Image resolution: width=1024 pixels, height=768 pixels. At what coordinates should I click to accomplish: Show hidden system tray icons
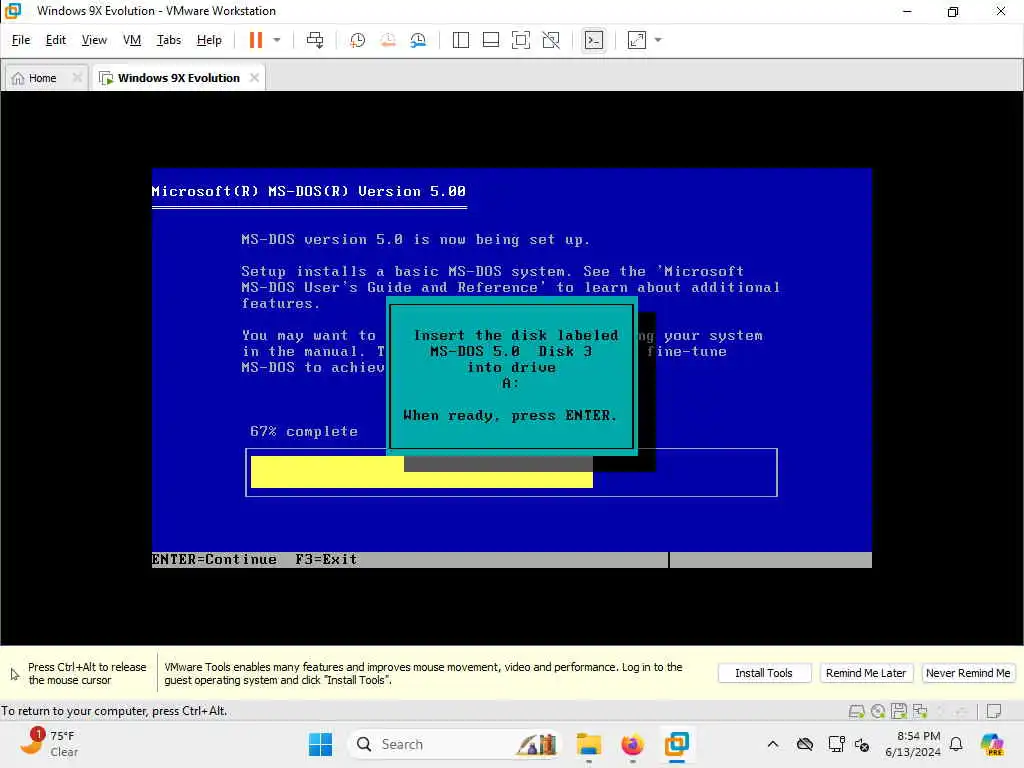click(x=773, y=744)
